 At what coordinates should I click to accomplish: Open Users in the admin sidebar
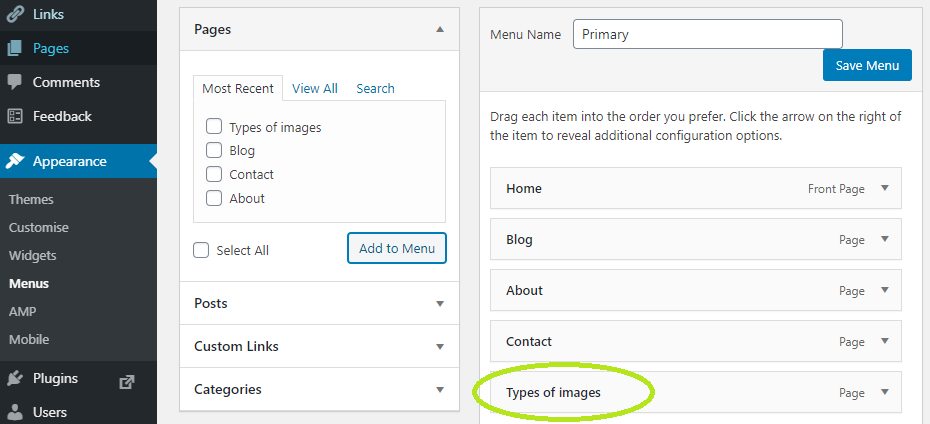(x=50, y=412)
